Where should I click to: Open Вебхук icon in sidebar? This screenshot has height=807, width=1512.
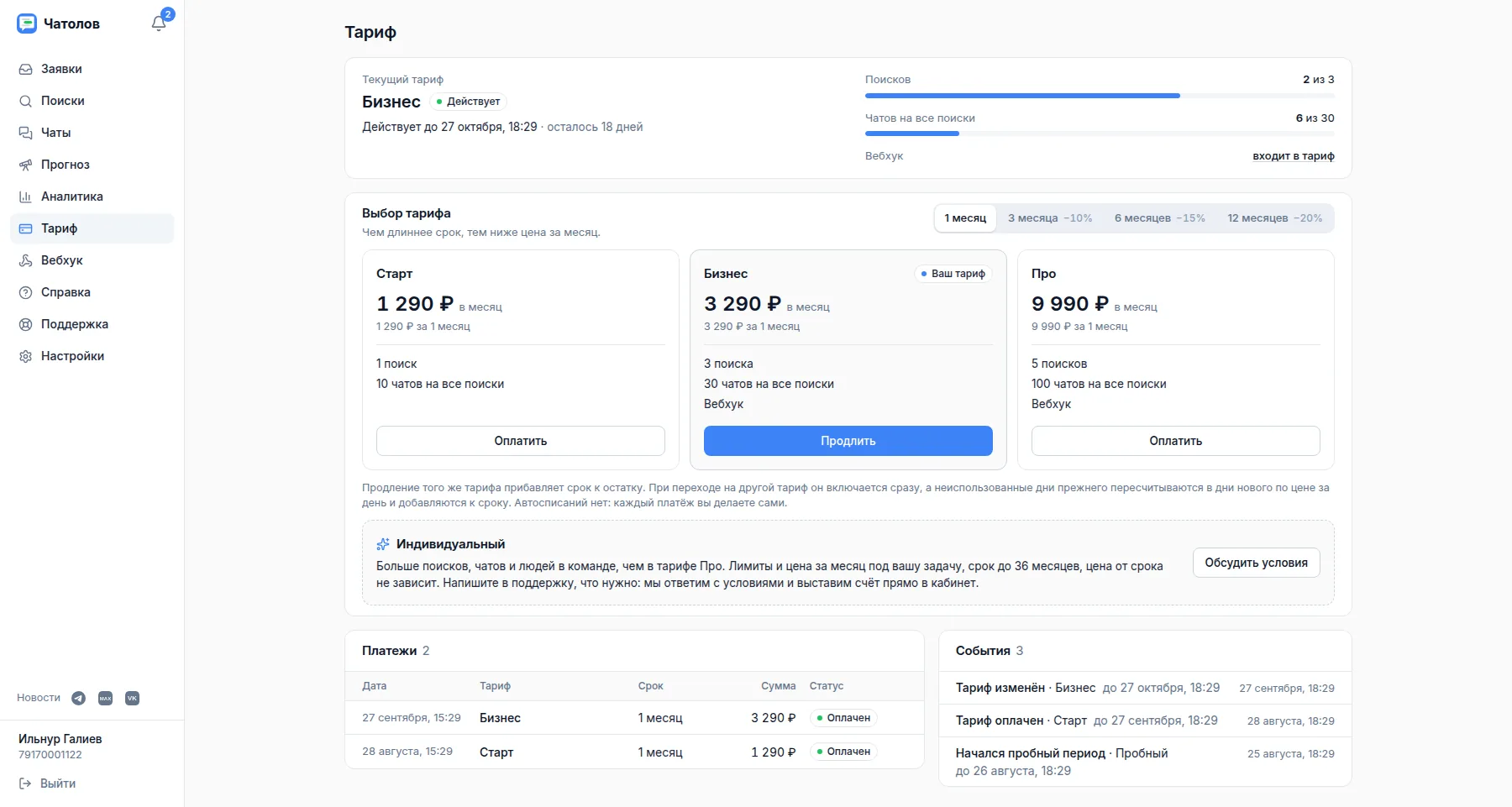26,260
